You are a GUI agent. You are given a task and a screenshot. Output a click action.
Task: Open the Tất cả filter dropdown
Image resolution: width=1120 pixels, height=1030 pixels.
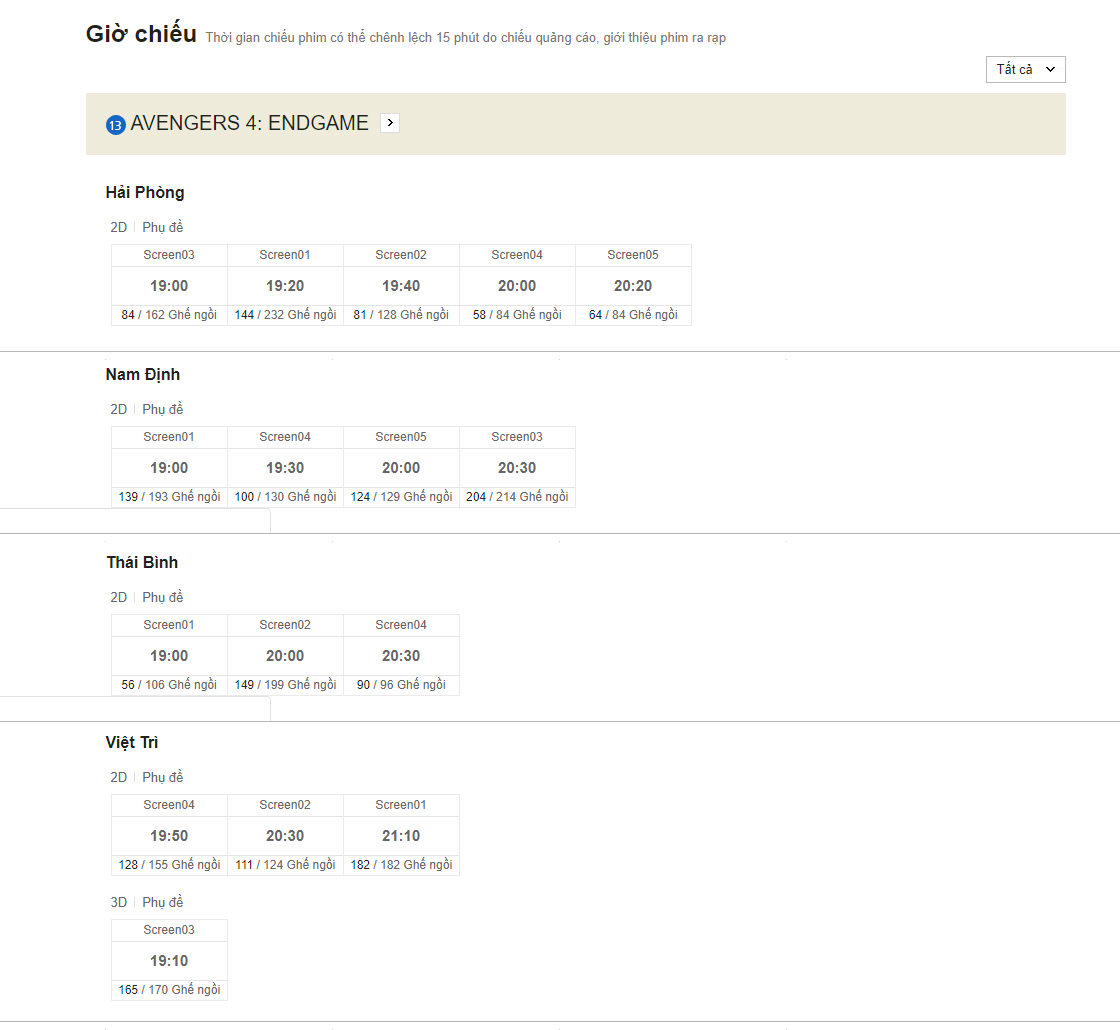[1025, 69]
